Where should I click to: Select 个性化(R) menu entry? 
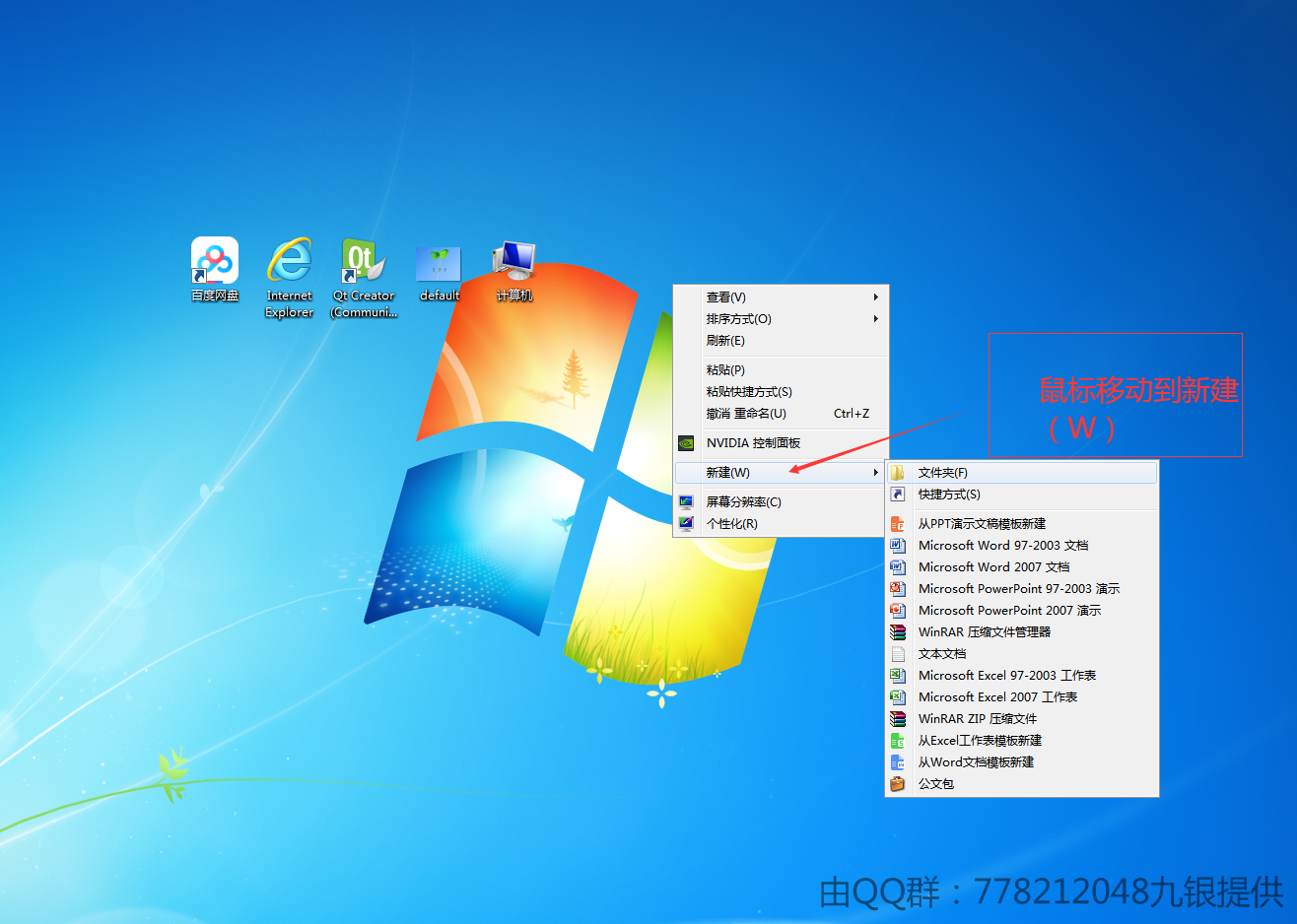pos(781,524)
